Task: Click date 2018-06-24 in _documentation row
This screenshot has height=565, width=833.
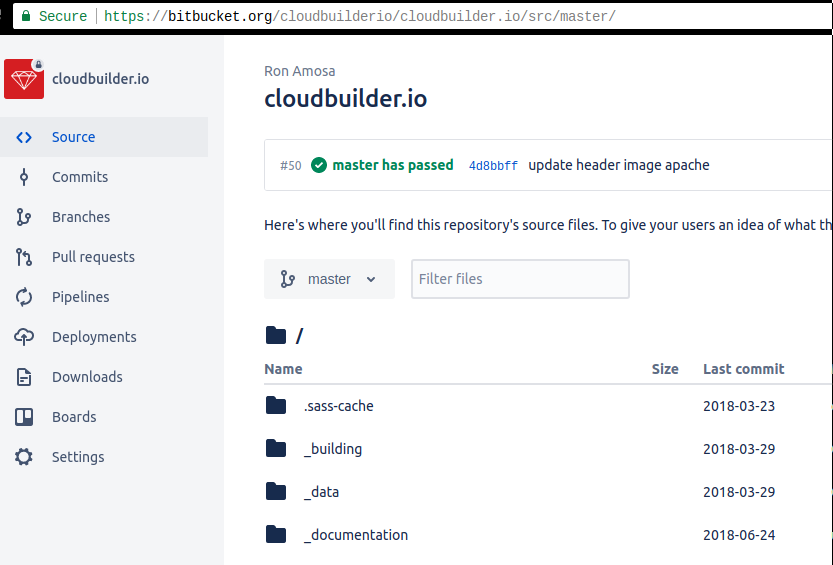Action: [739, 535]
